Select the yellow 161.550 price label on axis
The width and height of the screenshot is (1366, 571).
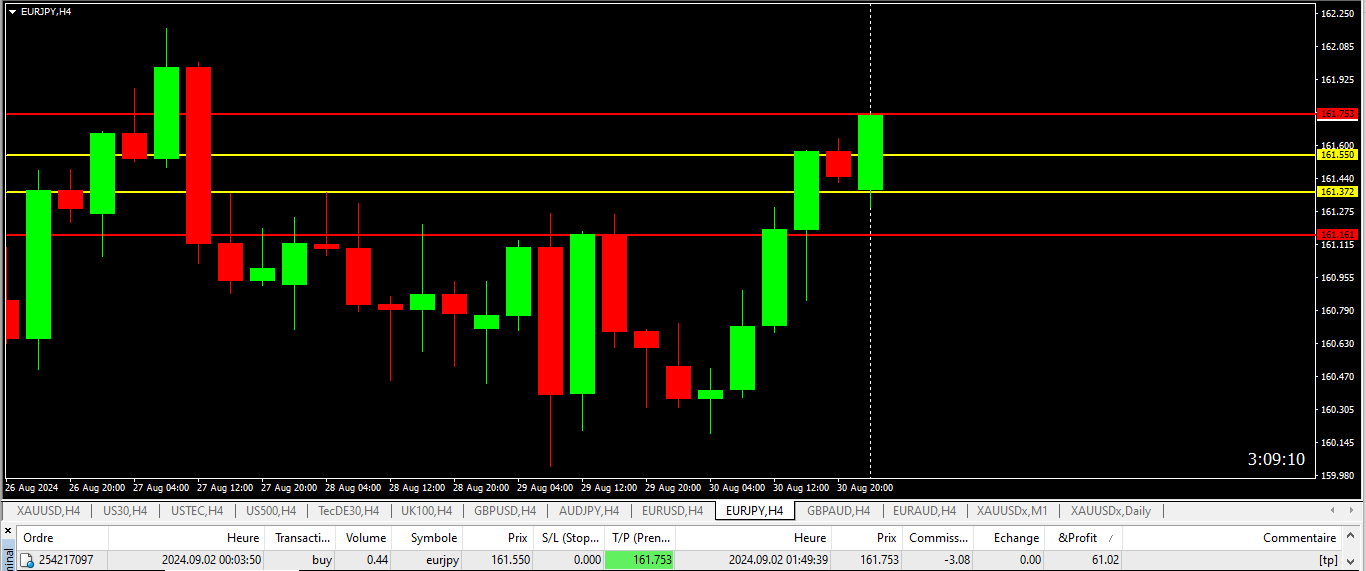click(x=1337, y=155)
